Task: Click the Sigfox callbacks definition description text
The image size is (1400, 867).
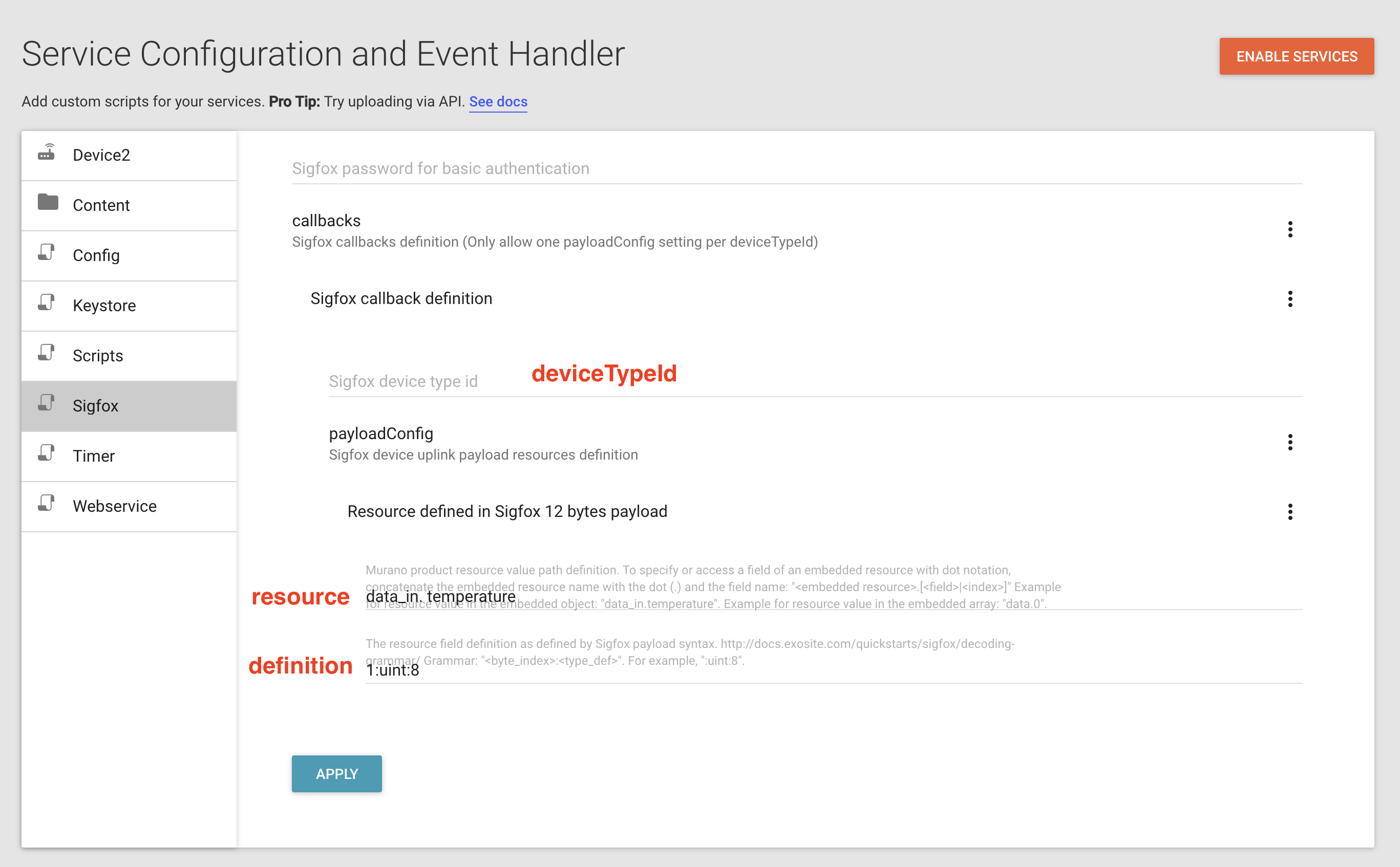Action: coord(555,242)
